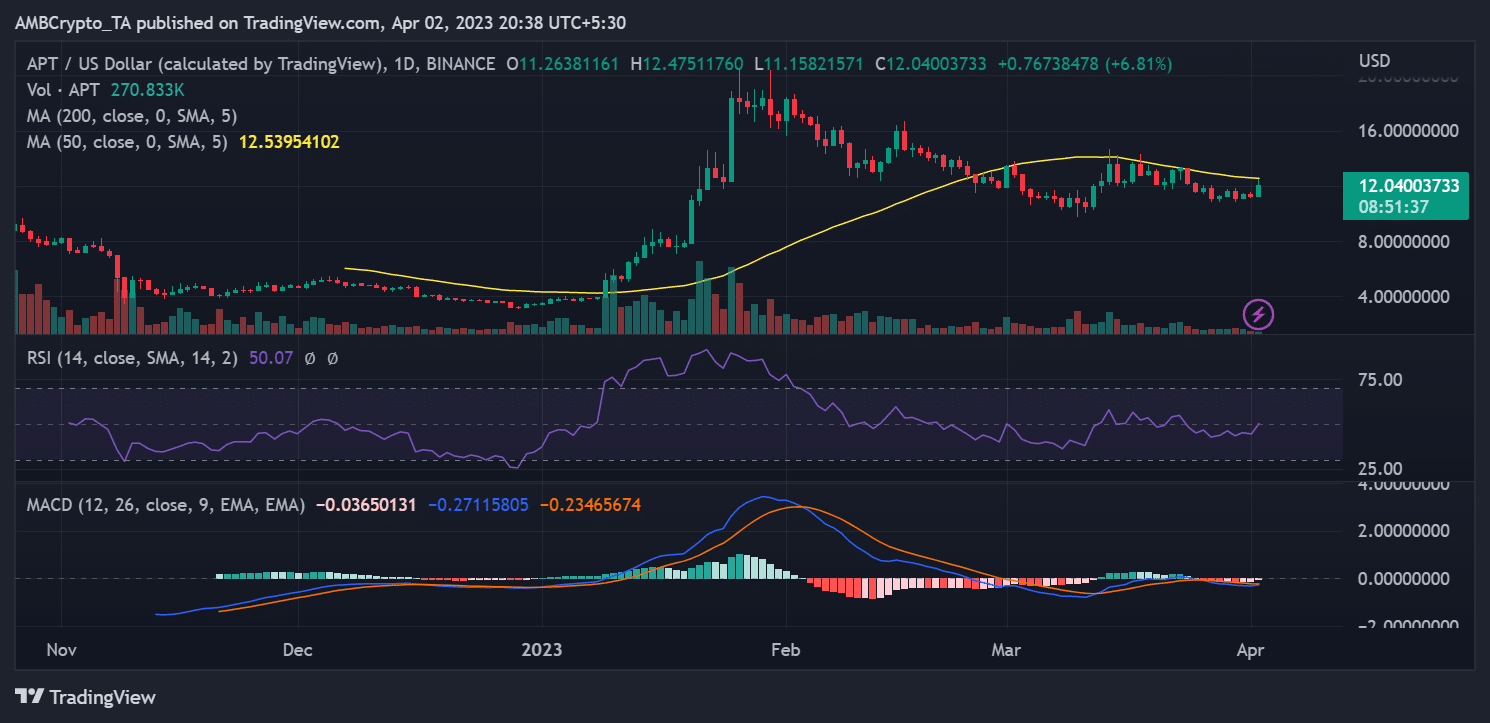The image size is (1490, 723).
Task: Click the RSI indicator legend label
Action: pos(132,358)
